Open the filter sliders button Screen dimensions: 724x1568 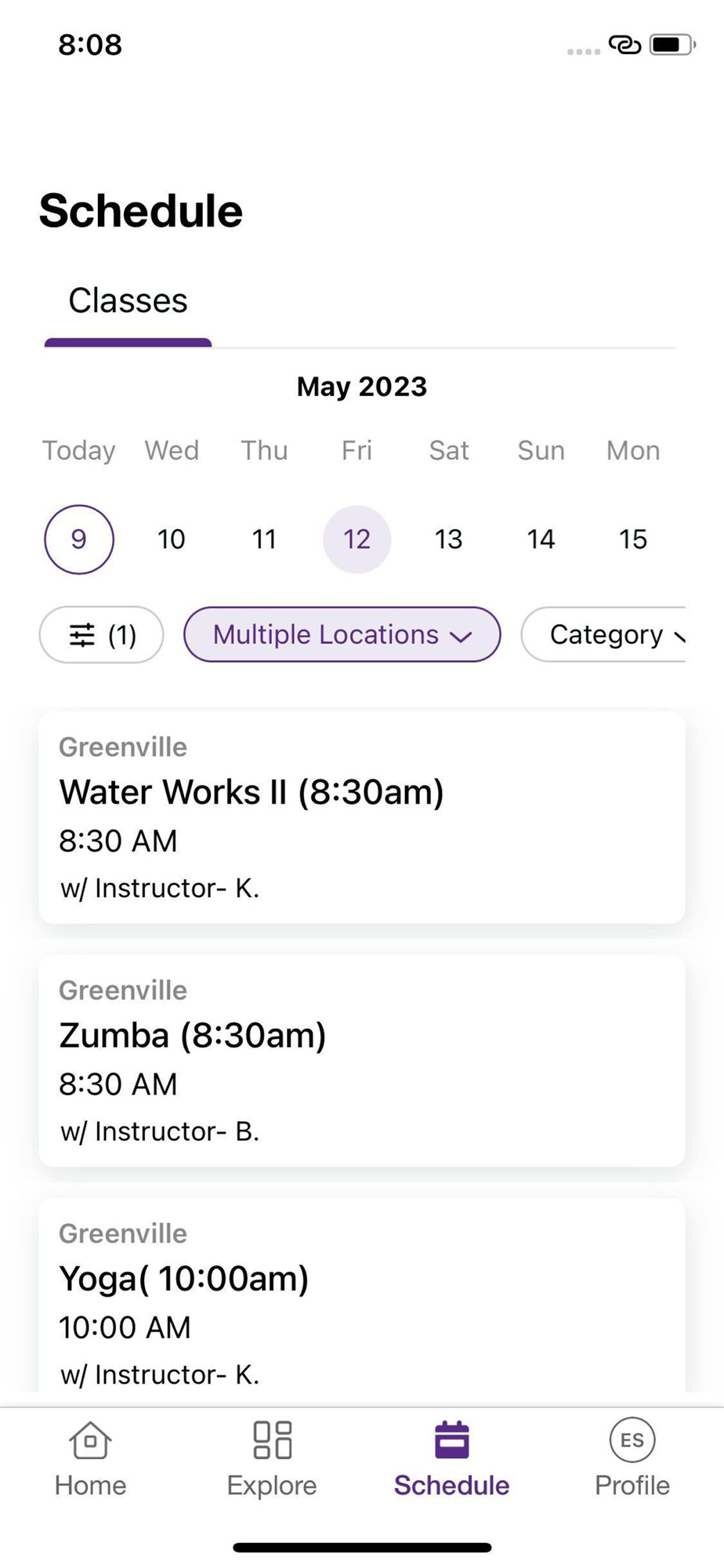coord(101,634)
